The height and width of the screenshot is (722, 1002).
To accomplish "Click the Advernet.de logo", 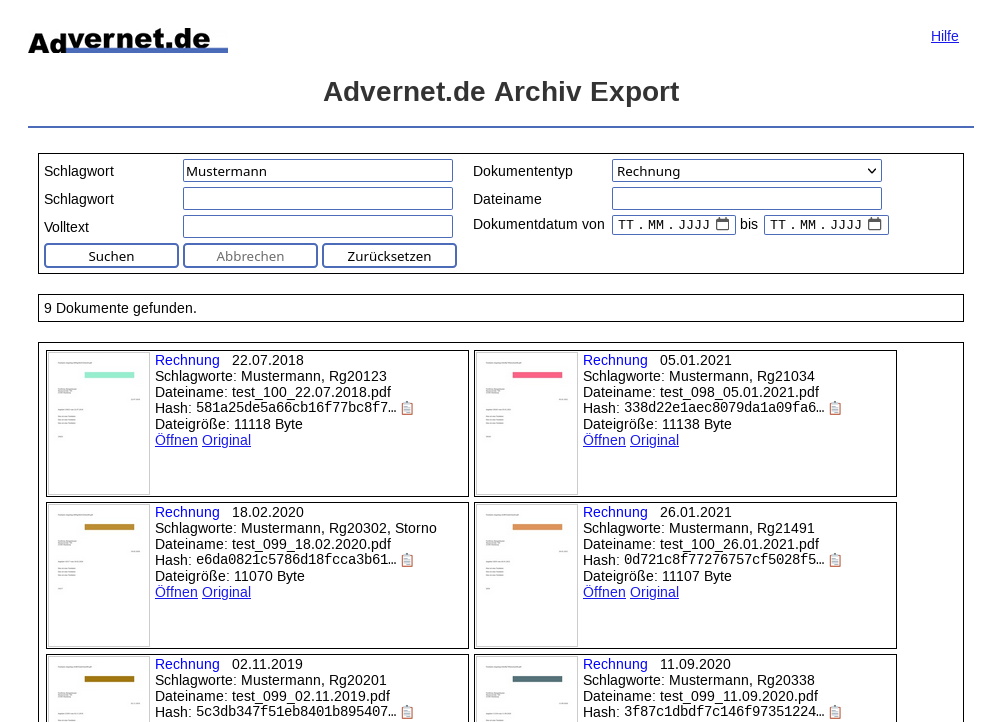I will (x=128, y=41).
